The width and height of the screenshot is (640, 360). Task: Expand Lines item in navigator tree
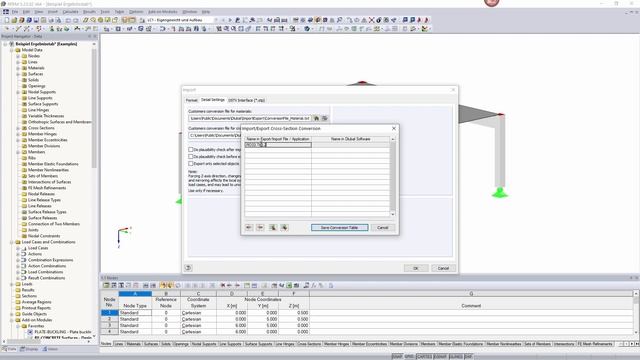tap(18, 62)
